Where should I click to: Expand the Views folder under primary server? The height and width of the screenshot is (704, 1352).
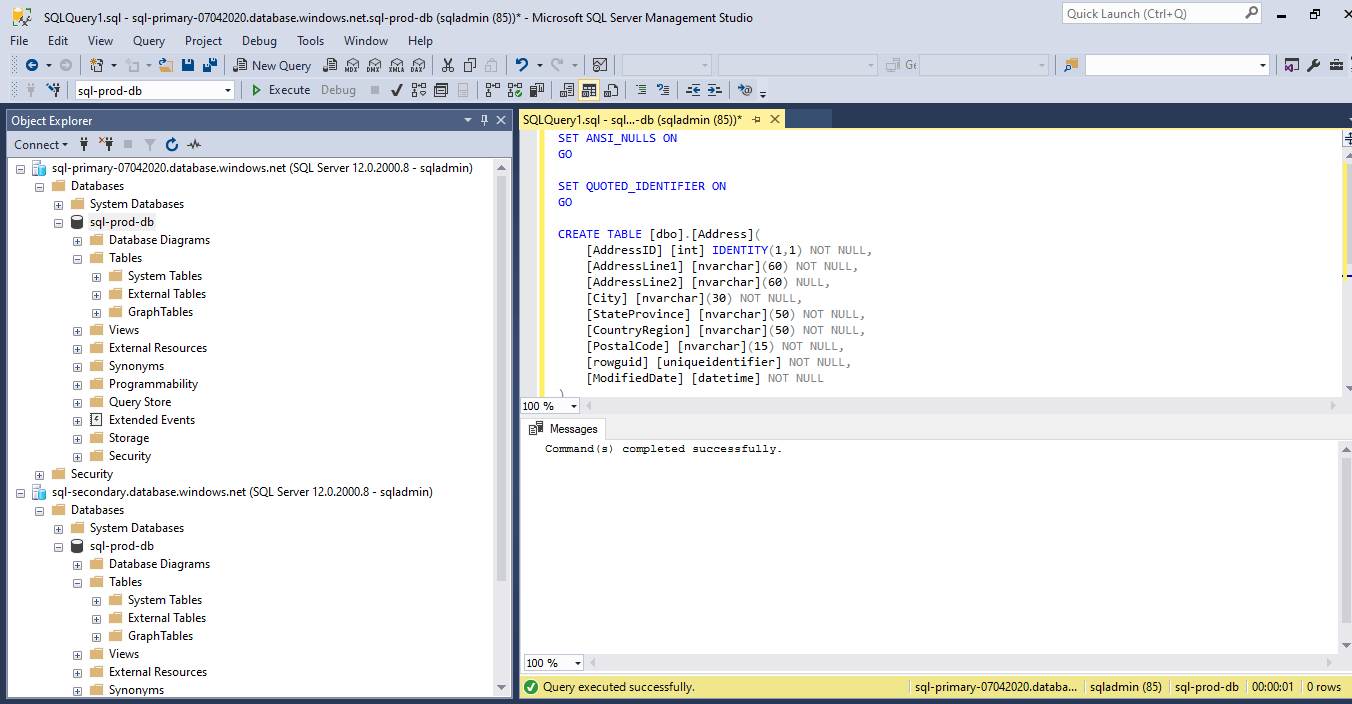(x=77, y=330)
